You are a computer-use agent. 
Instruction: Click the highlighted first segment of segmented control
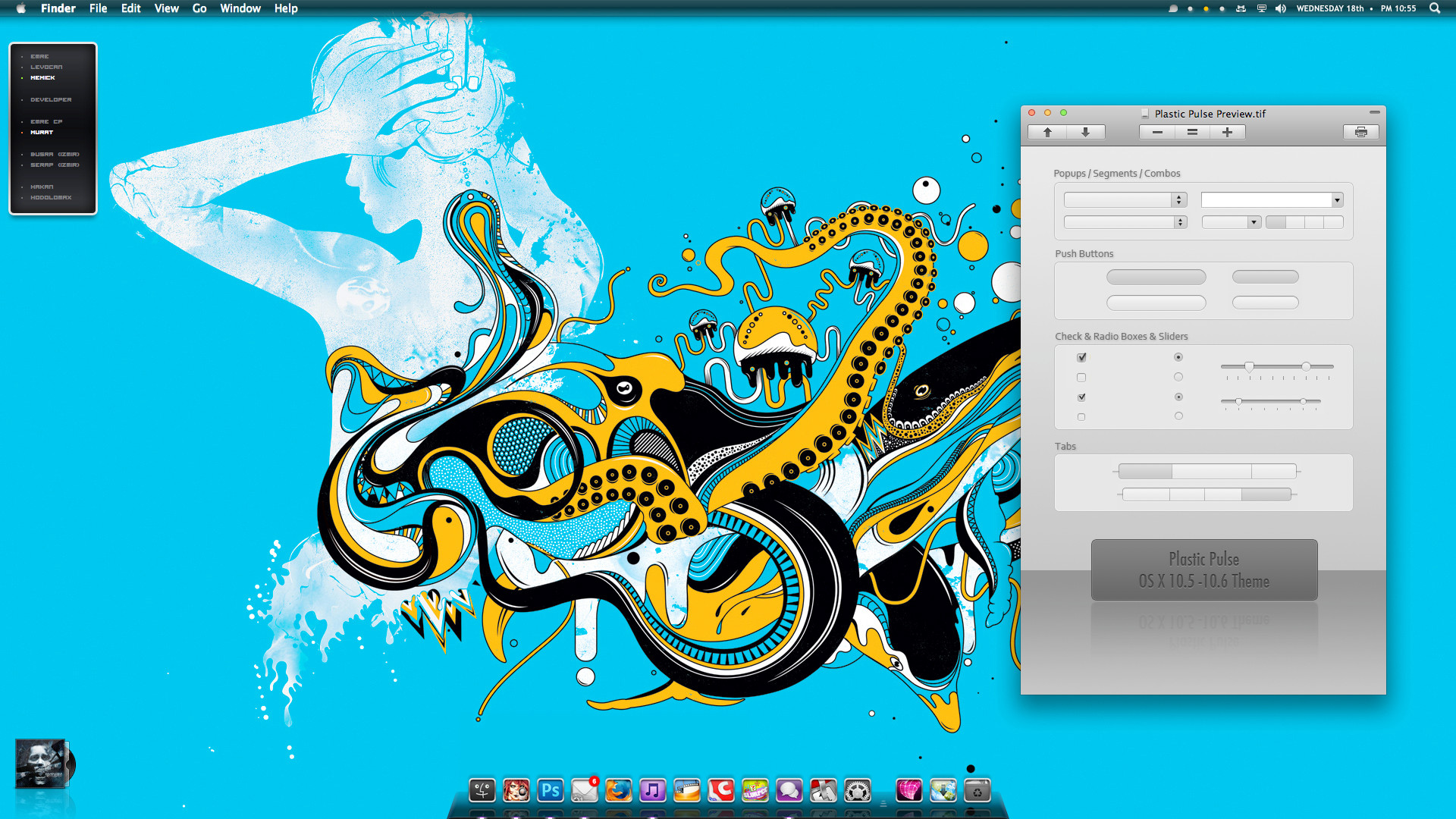1276,222
